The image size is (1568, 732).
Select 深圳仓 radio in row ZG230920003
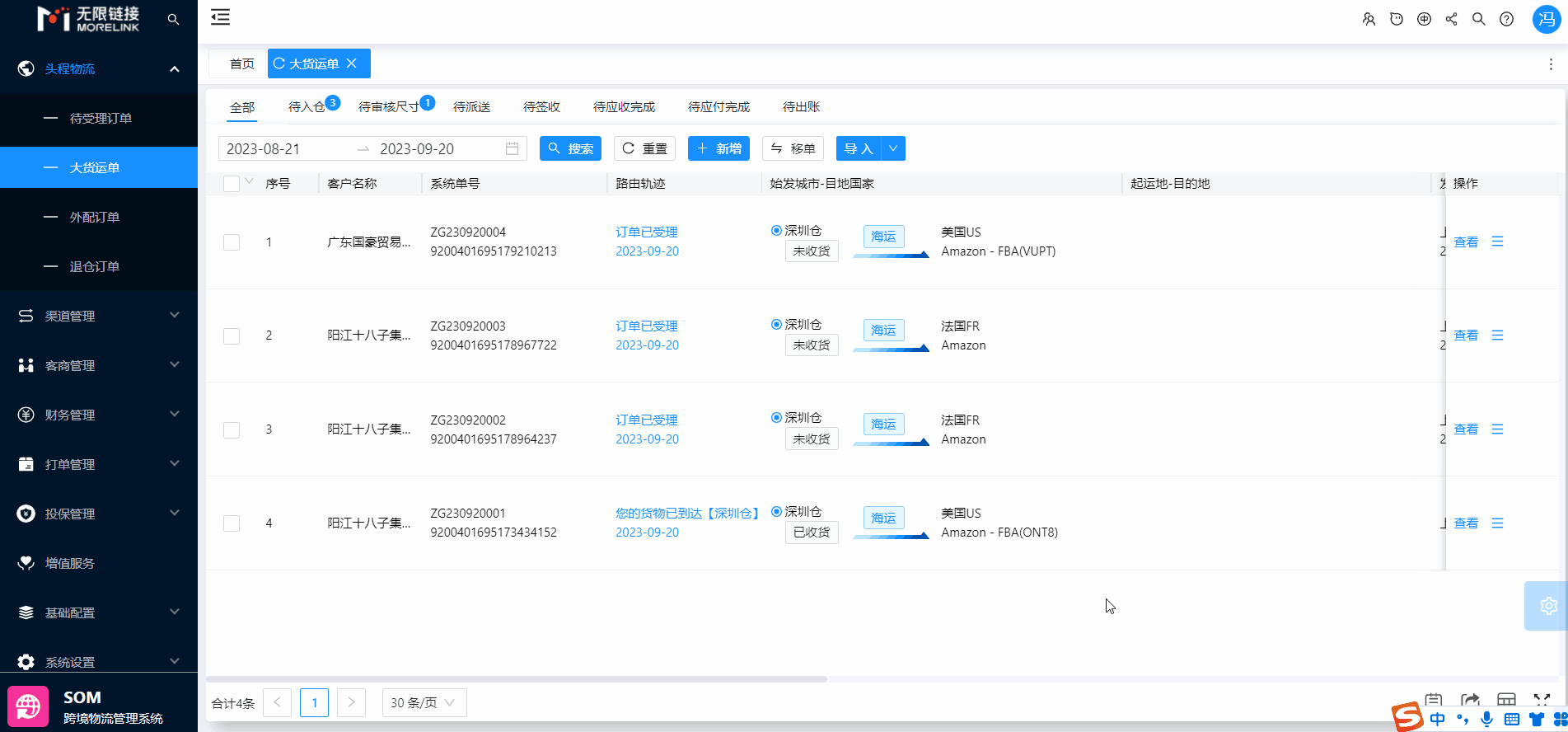(x=776, y=325)
